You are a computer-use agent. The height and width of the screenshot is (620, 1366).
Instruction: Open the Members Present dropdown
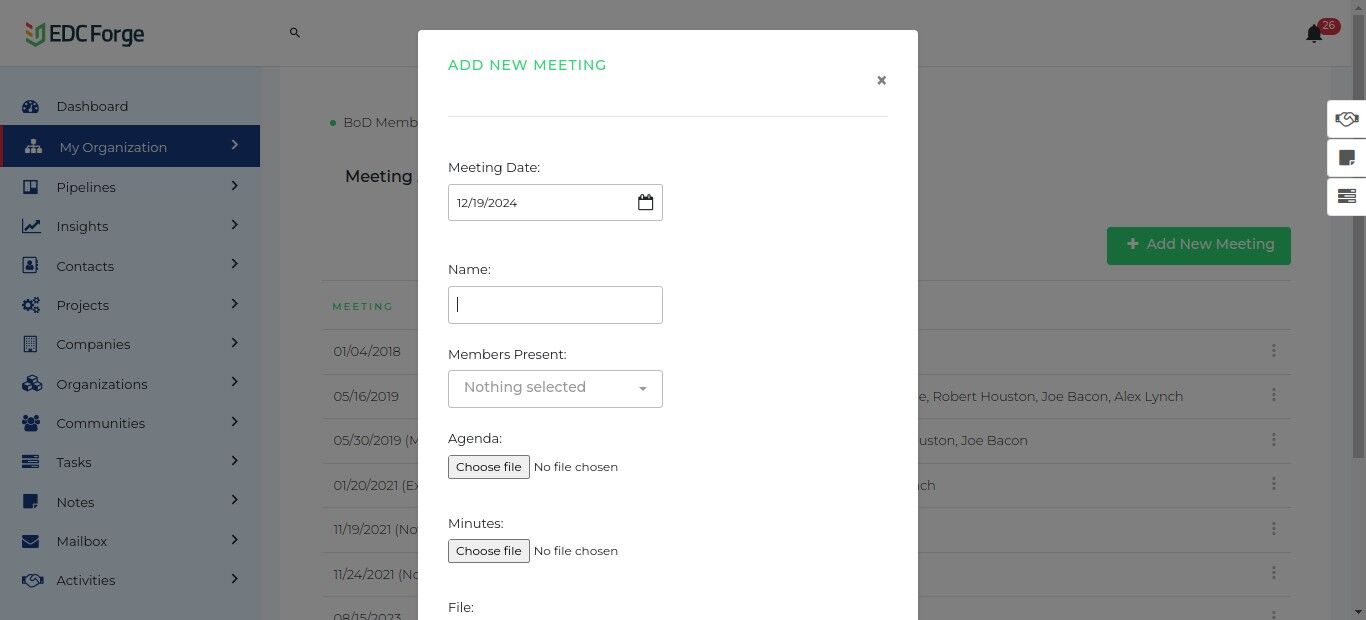pos(555,388)
